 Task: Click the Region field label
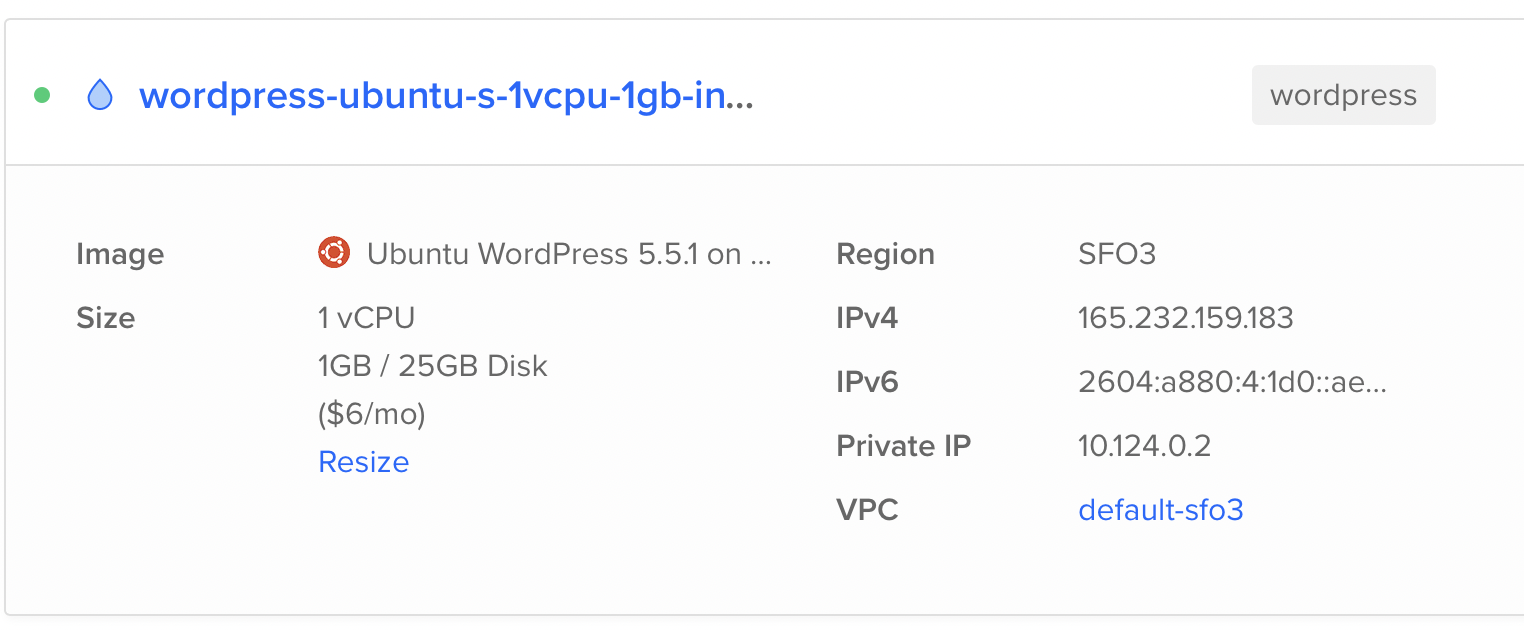pos(885,254)
